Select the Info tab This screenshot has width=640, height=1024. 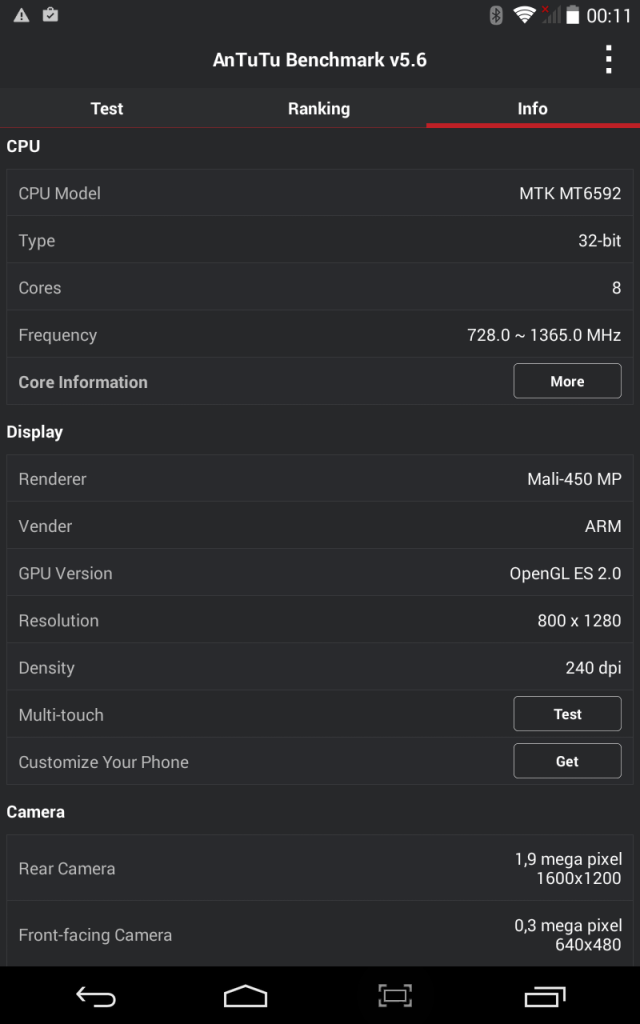point(532,108)
